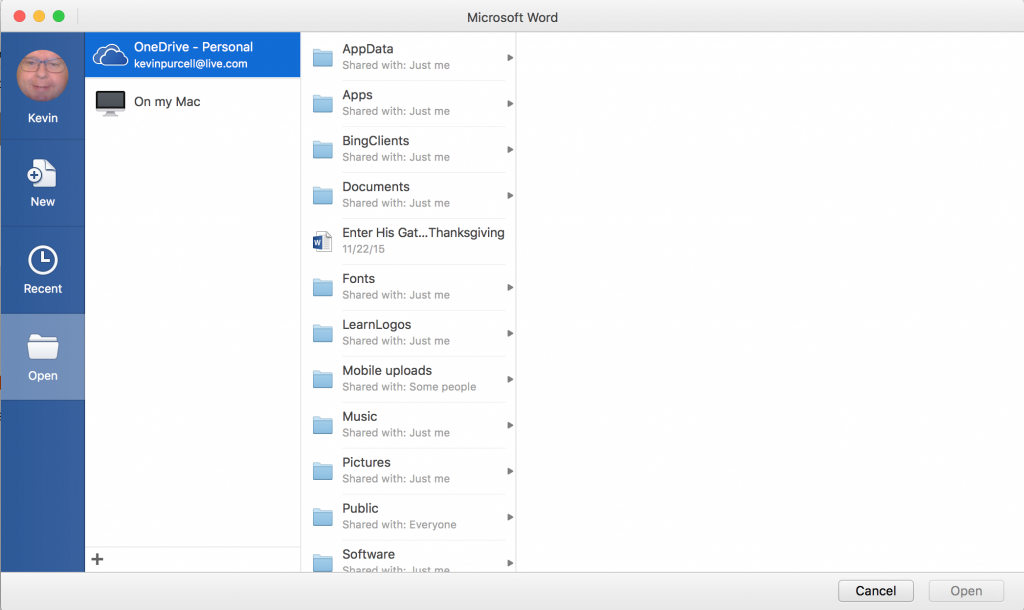The height and width of the screenshot is (610, 1024).
Task: Click the Public folder icon
Action: tap(323, 517)
